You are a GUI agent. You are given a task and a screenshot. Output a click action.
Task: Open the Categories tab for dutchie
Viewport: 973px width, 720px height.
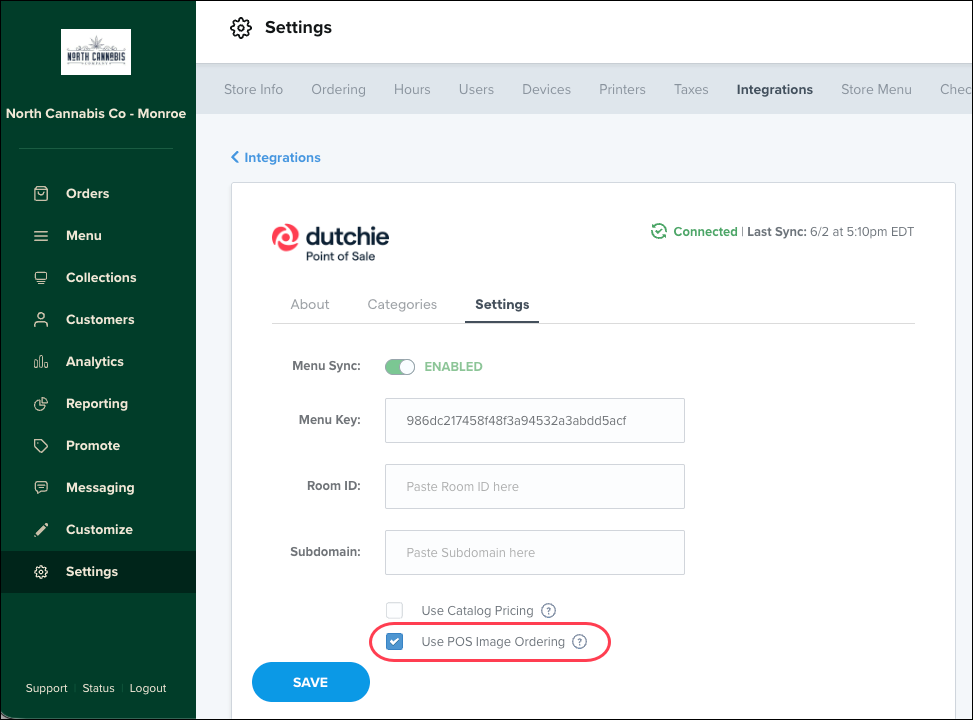402,305
